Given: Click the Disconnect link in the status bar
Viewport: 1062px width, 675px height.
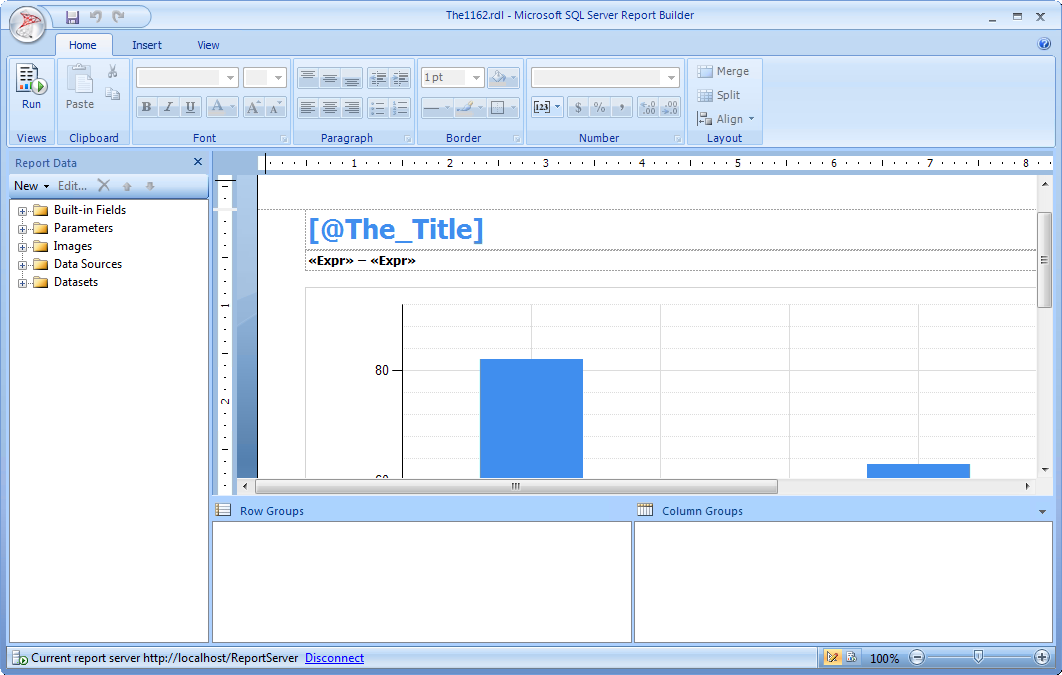Looking at the screenshot, I should tap(334, 658).
